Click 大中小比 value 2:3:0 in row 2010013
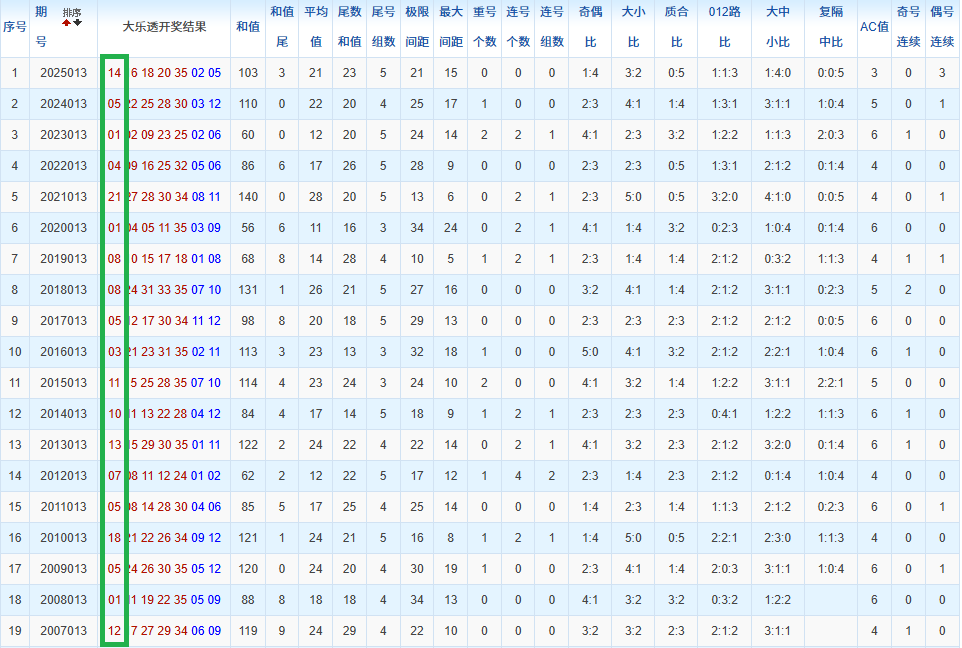 (x=778, y=538)
